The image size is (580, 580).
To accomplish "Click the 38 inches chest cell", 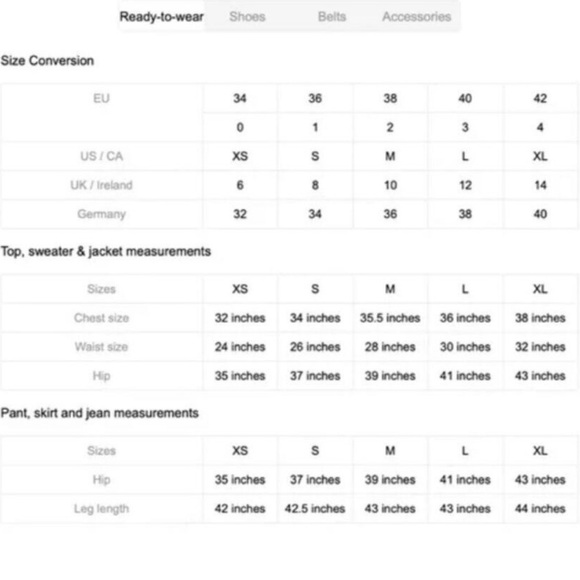I will coord(540,318).
